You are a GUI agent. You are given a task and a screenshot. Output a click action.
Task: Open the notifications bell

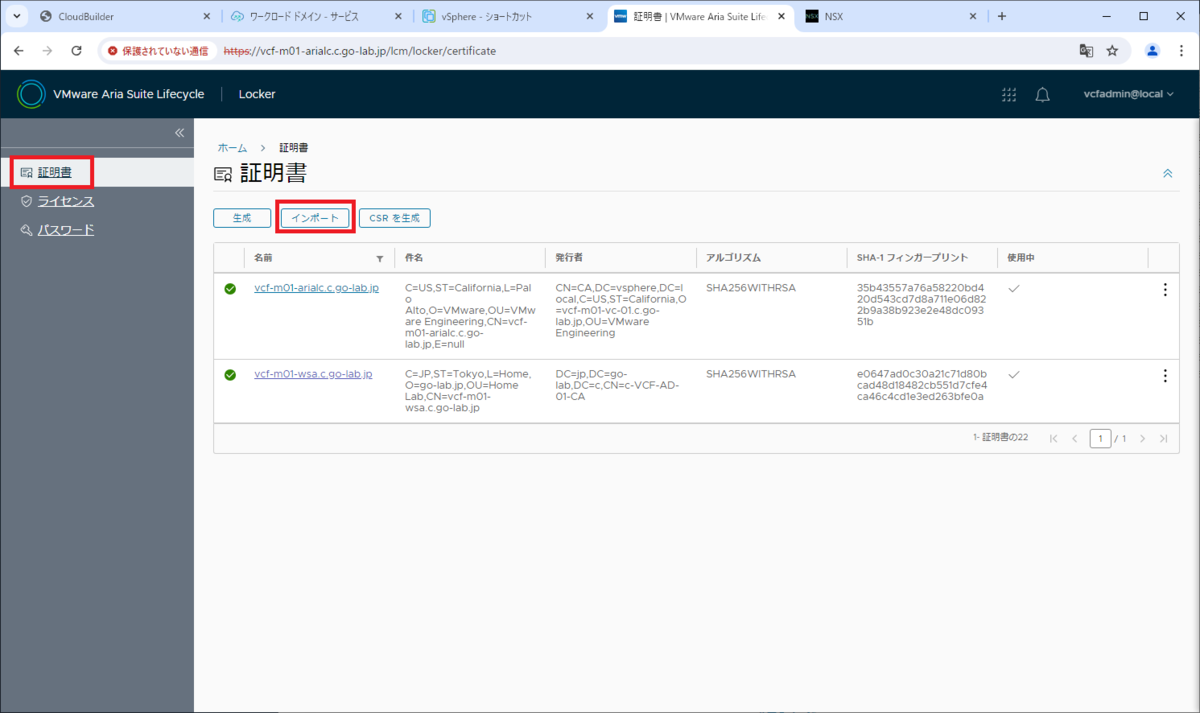point(1042,94)
